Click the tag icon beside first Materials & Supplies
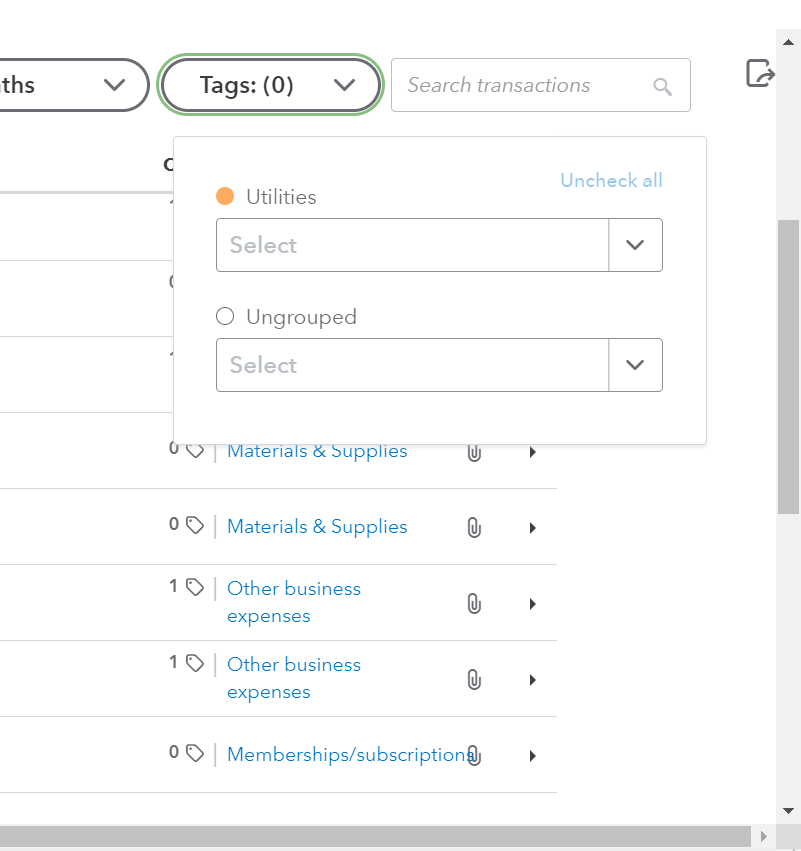 (x=196, y=450)
